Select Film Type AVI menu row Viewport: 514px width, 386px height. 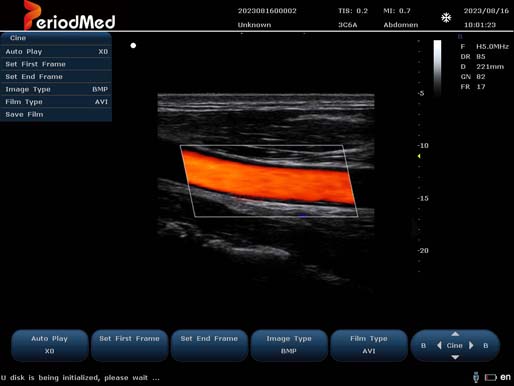click(x=56, y=102)
